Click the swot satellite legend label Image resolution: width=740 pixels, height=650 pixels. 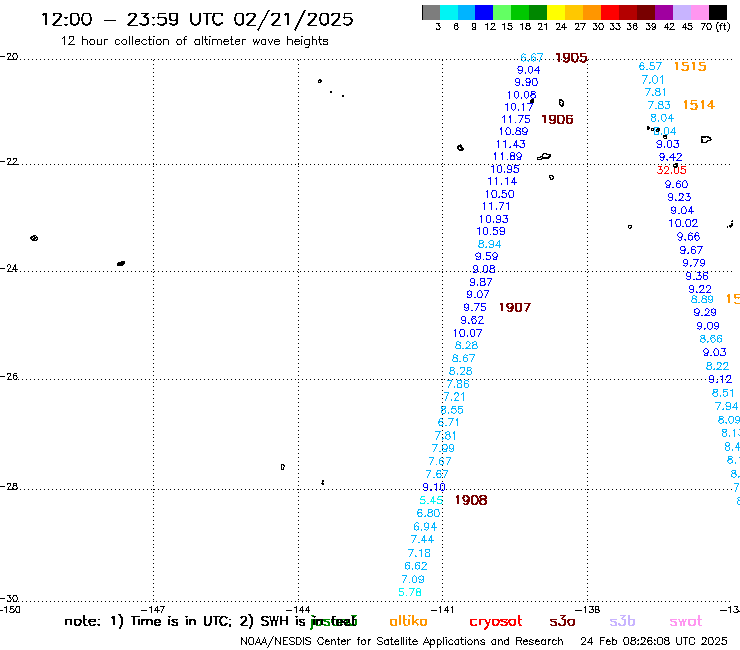coord(686,621)
